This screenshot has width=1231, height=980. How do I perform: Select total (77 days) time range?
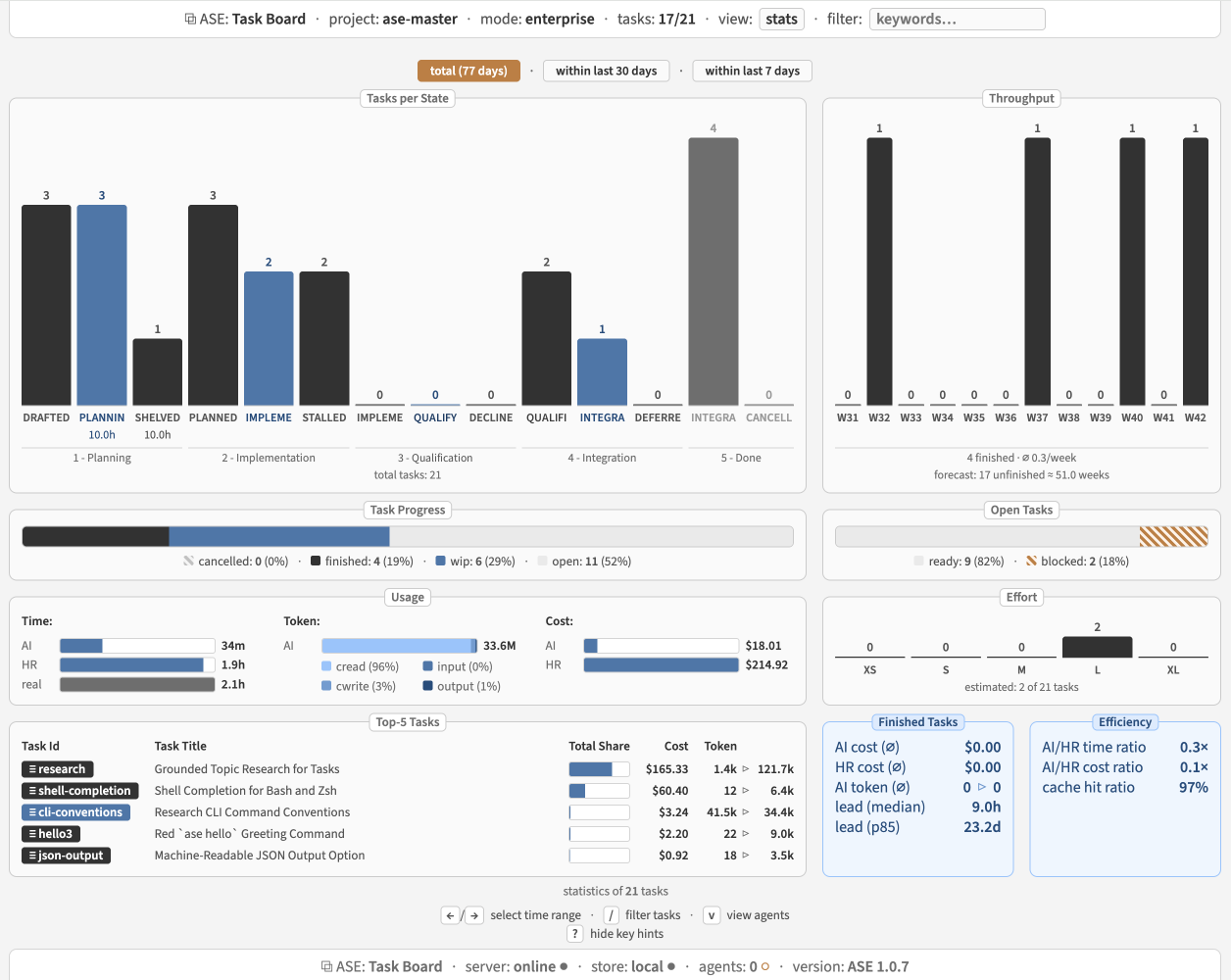(468, 71)
